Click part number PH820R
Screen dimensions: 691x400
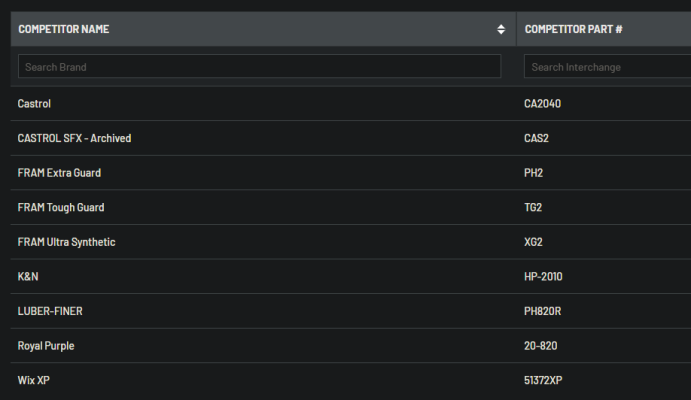point(542,311)
